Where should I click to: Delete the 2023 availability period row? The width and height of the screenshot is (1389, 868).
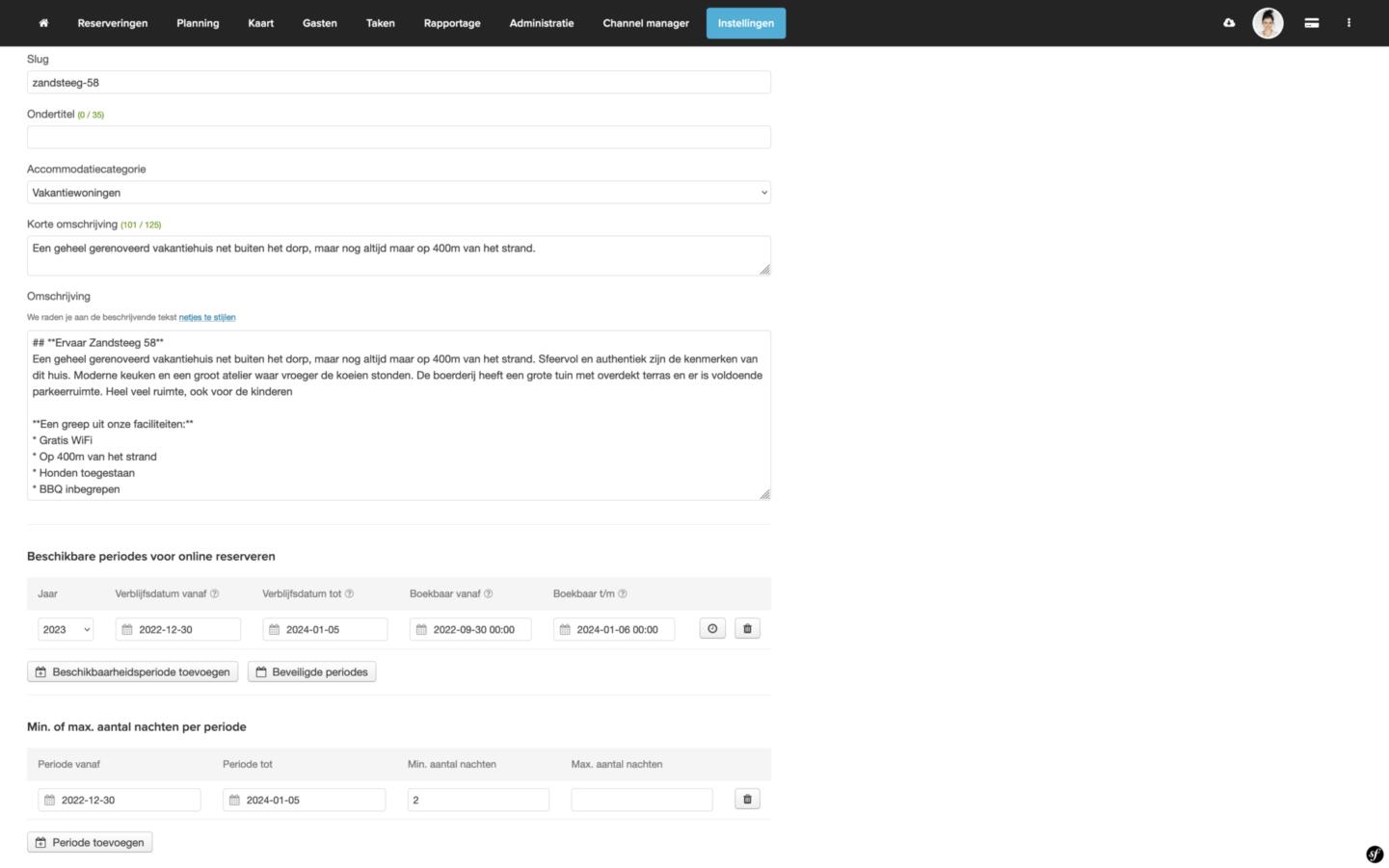(747, 629)
